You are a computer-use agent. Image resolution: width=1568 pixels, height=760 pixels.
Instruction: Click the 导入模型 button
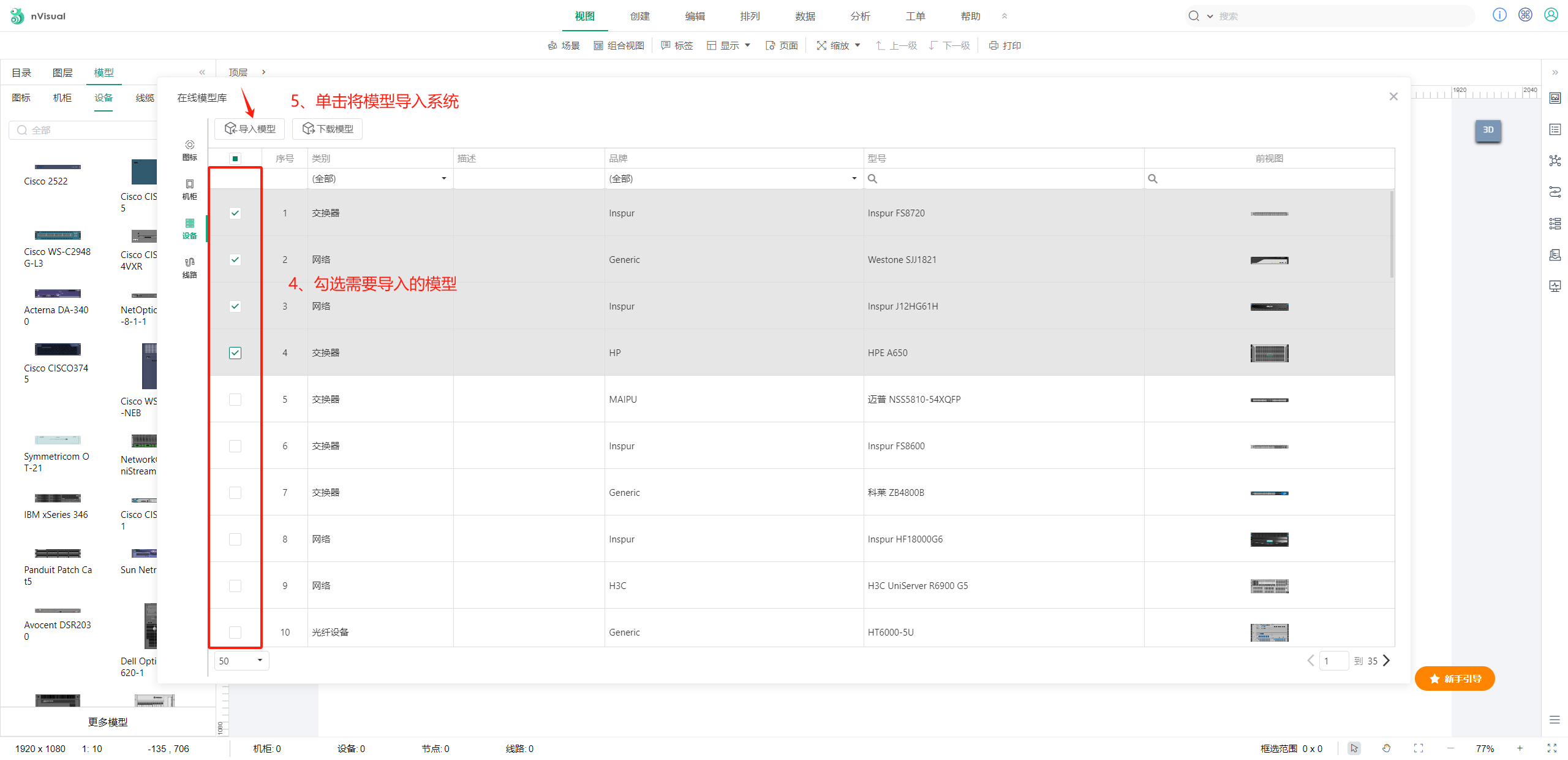coord(250,129)
